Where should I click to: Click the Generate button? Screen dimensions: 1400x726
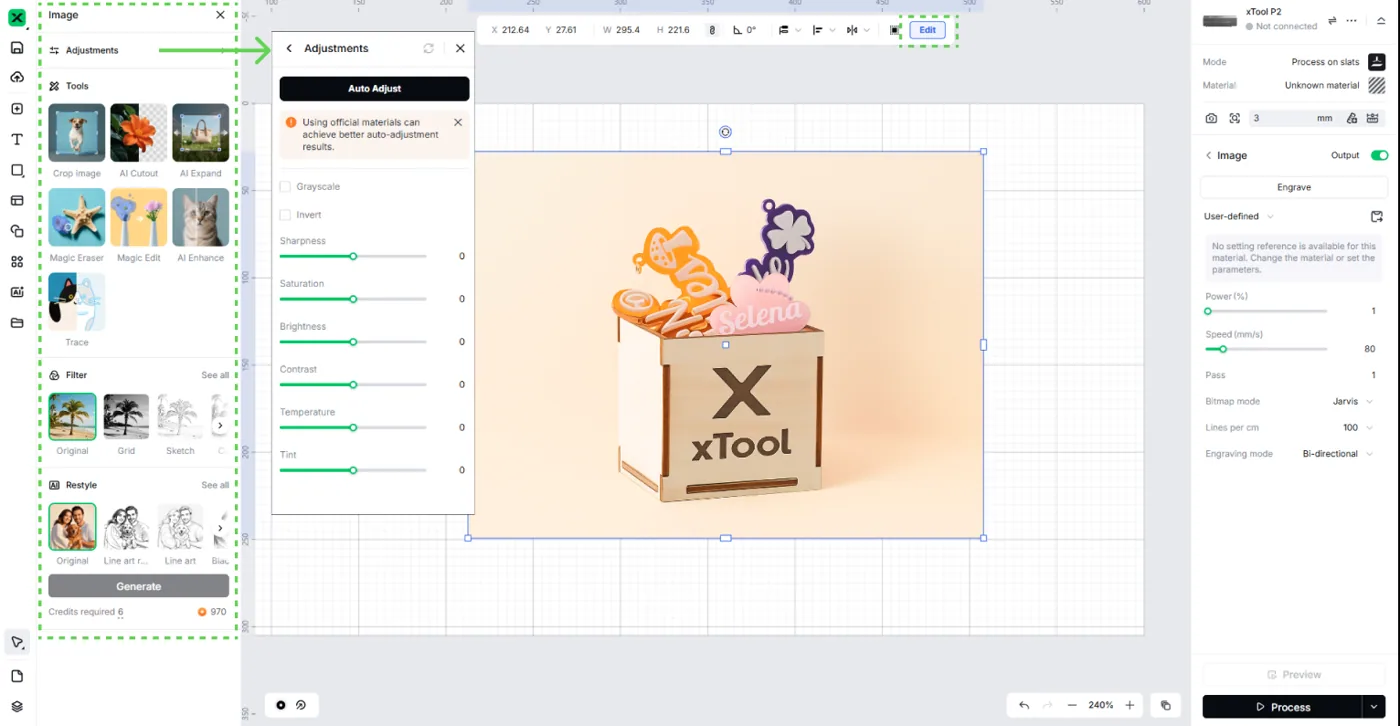point(138,586)
